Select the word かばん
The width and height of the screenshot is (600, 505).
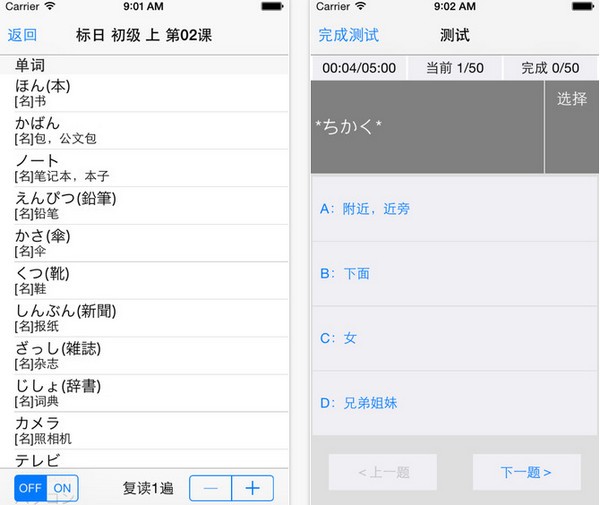pos(144,130)
